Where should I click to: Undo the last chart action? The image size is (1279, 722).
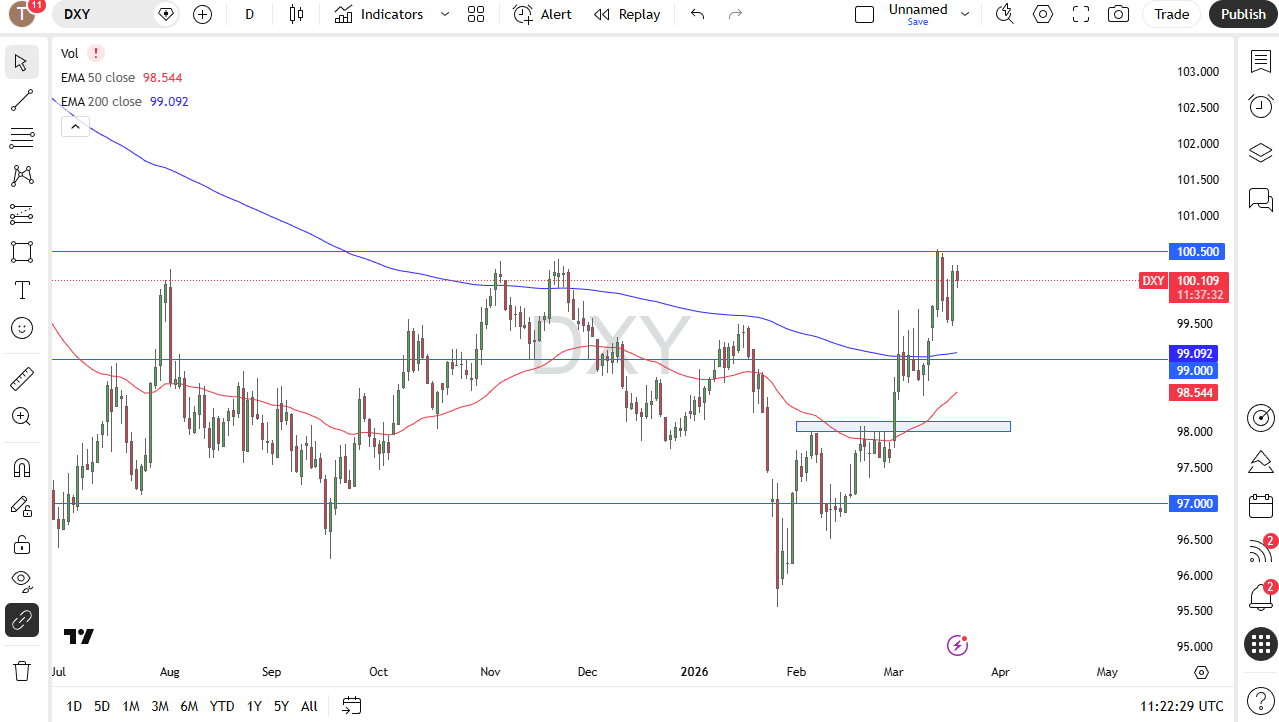click(698, 14)
